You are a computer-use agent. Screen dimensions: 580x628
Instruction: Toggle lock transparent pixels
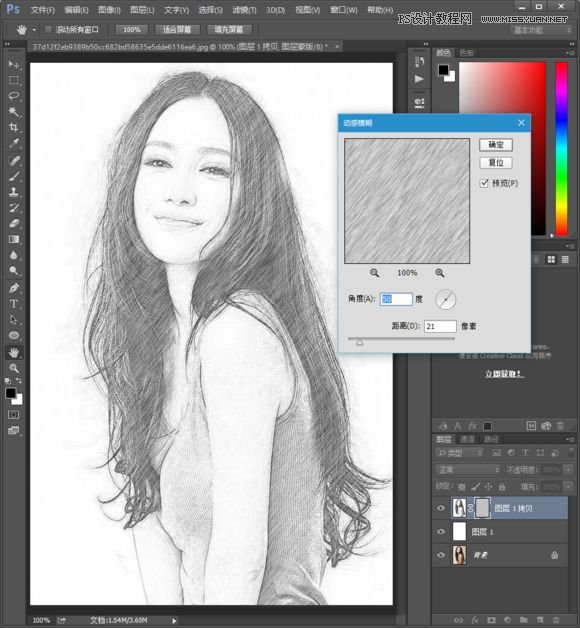(461, 487)
